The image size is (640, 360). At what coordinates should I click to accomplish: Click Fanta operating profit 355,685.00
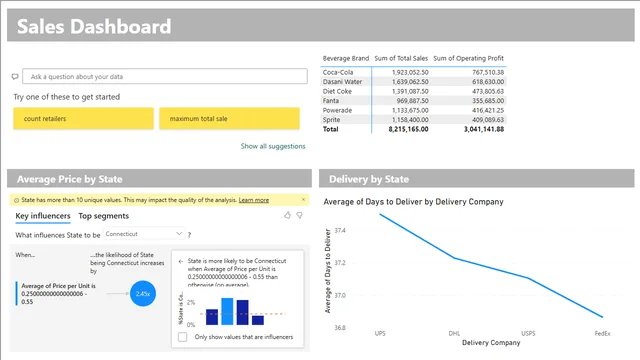pos(488,100)
